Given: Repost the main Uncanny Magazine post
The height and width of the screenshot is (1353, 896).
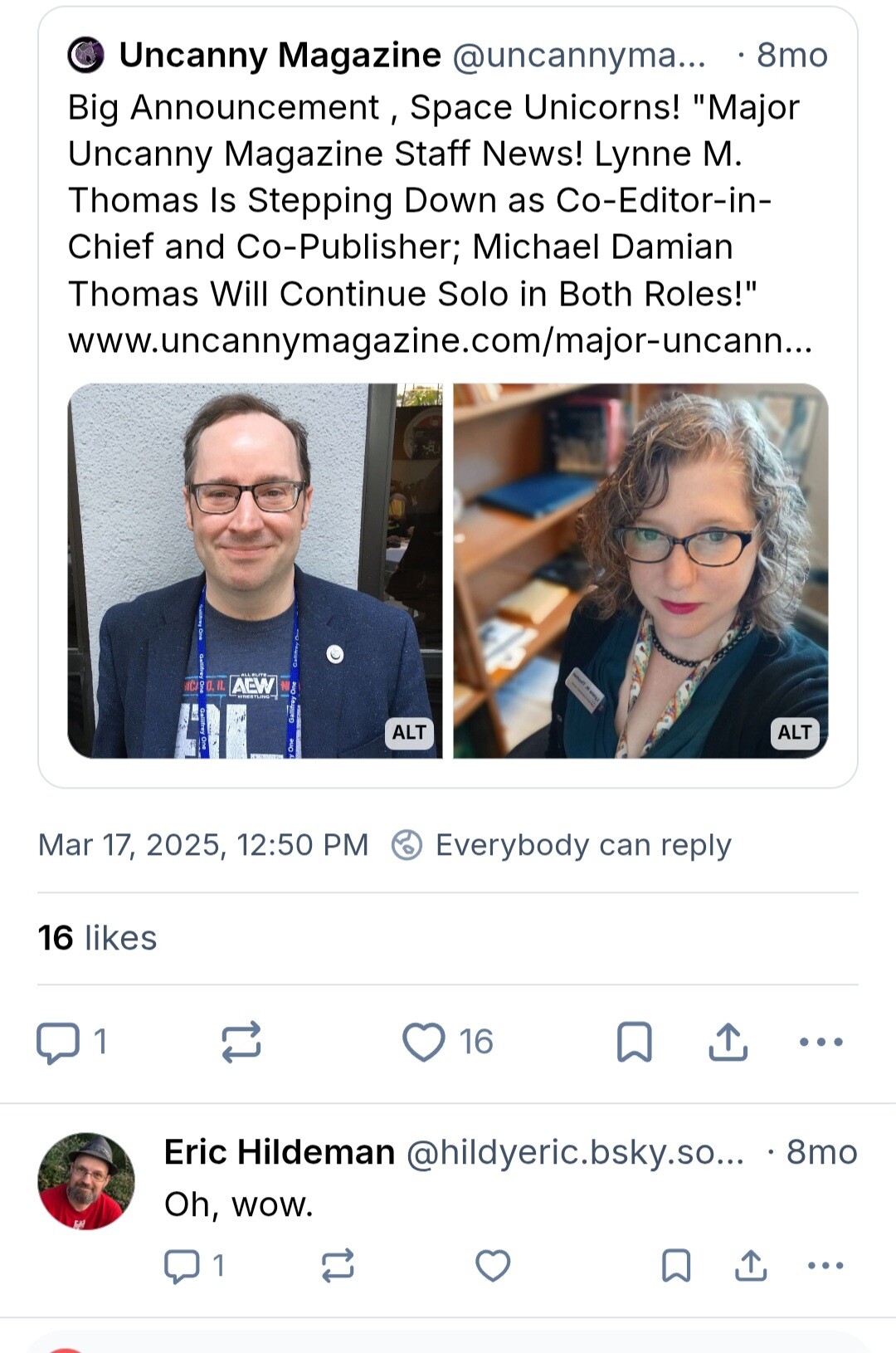Looking at the screenshot, I should coord(241,1042).
